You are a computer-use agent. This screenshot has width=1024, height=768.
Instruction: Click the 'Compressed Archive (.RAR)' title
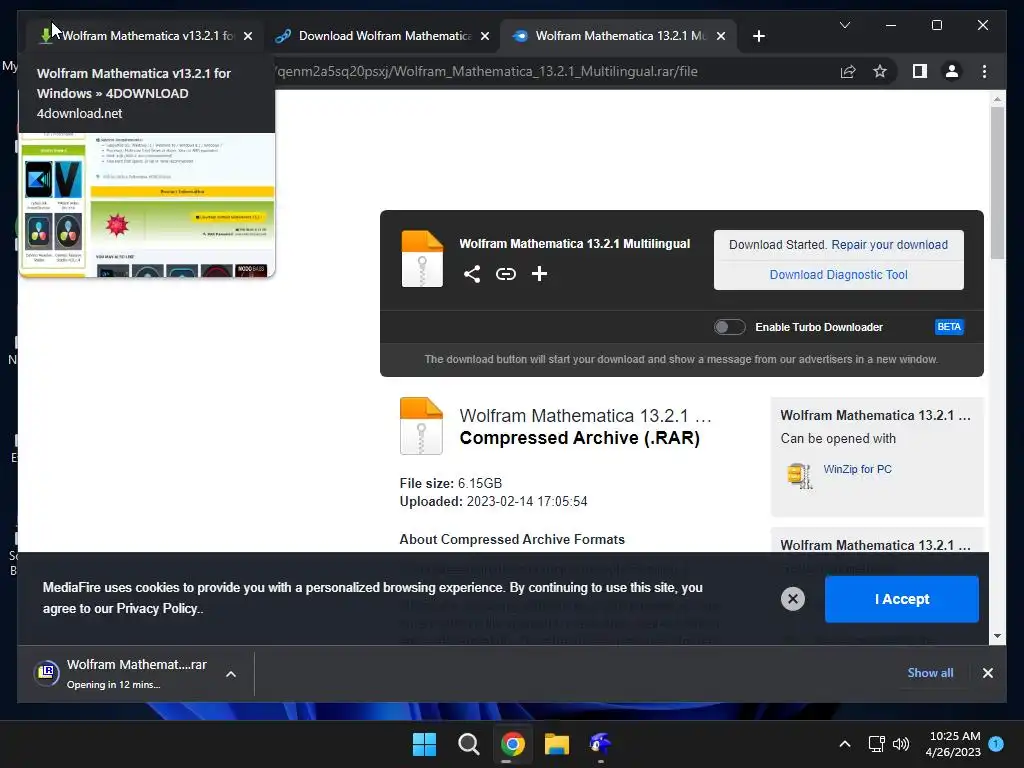click(x=579, y=438)
